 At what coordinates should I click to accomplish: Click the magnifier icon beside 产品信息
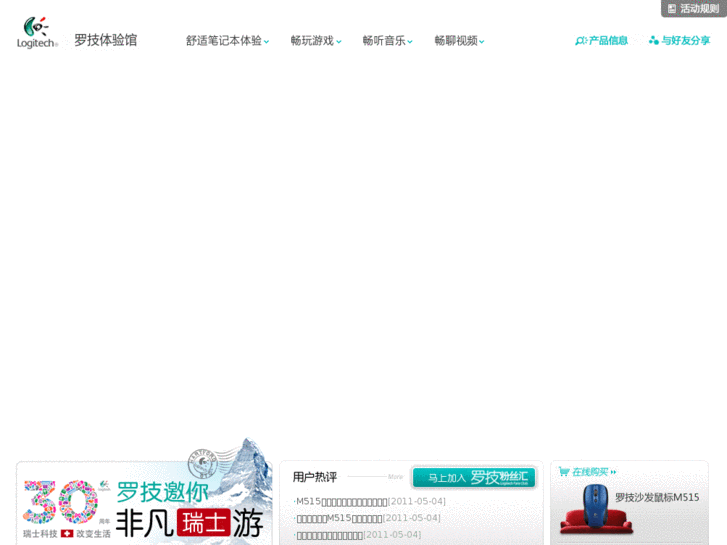[580, 41]
